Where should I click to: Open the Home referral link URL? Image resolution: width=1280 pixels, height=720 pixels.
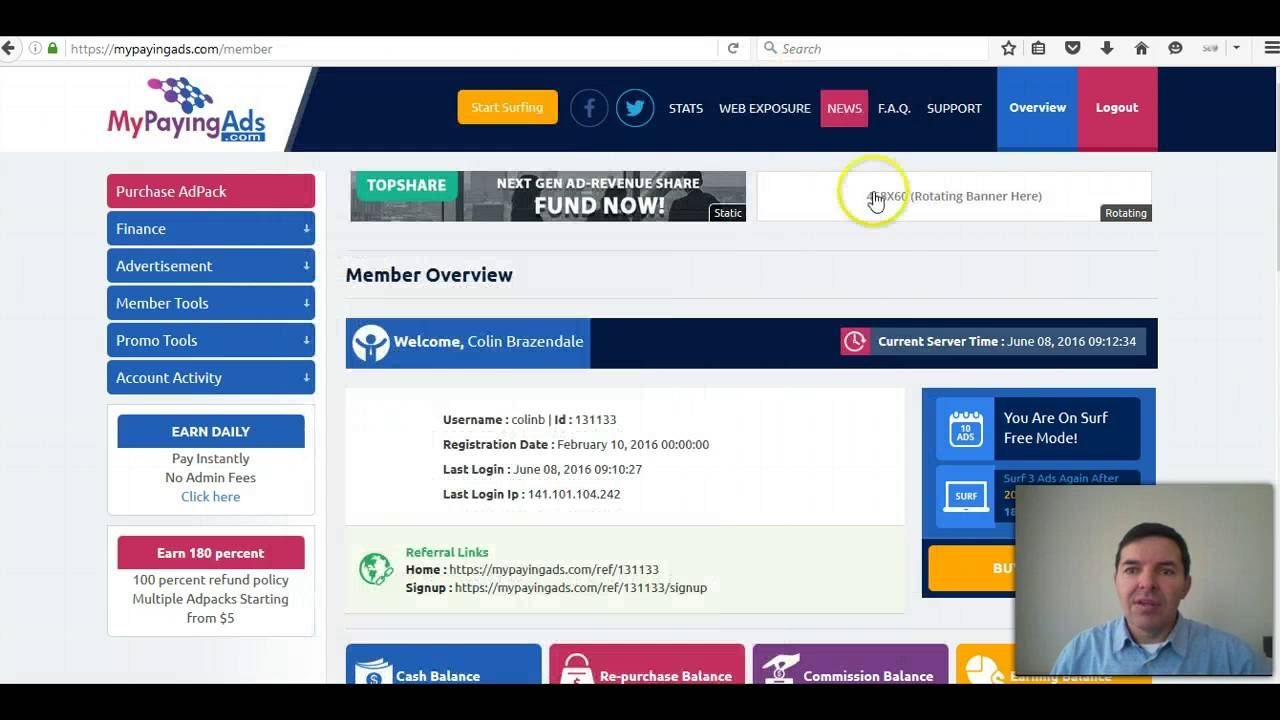554,569
